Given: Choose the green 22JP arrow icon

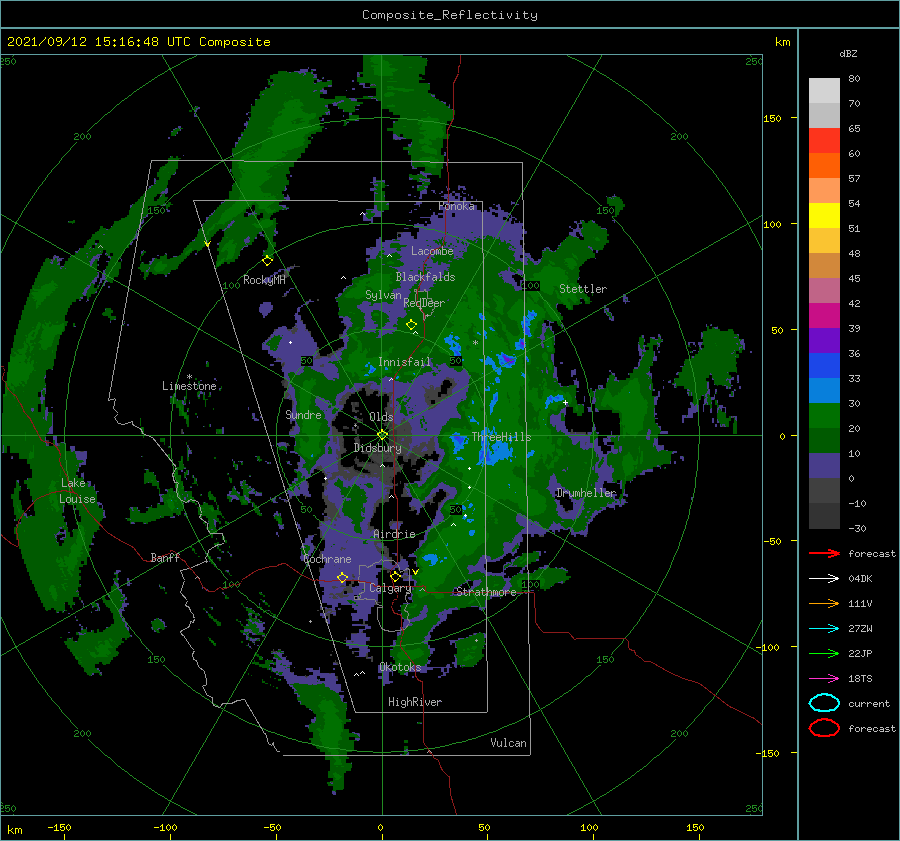Looking at the screenshot, I should click(824, 653).
